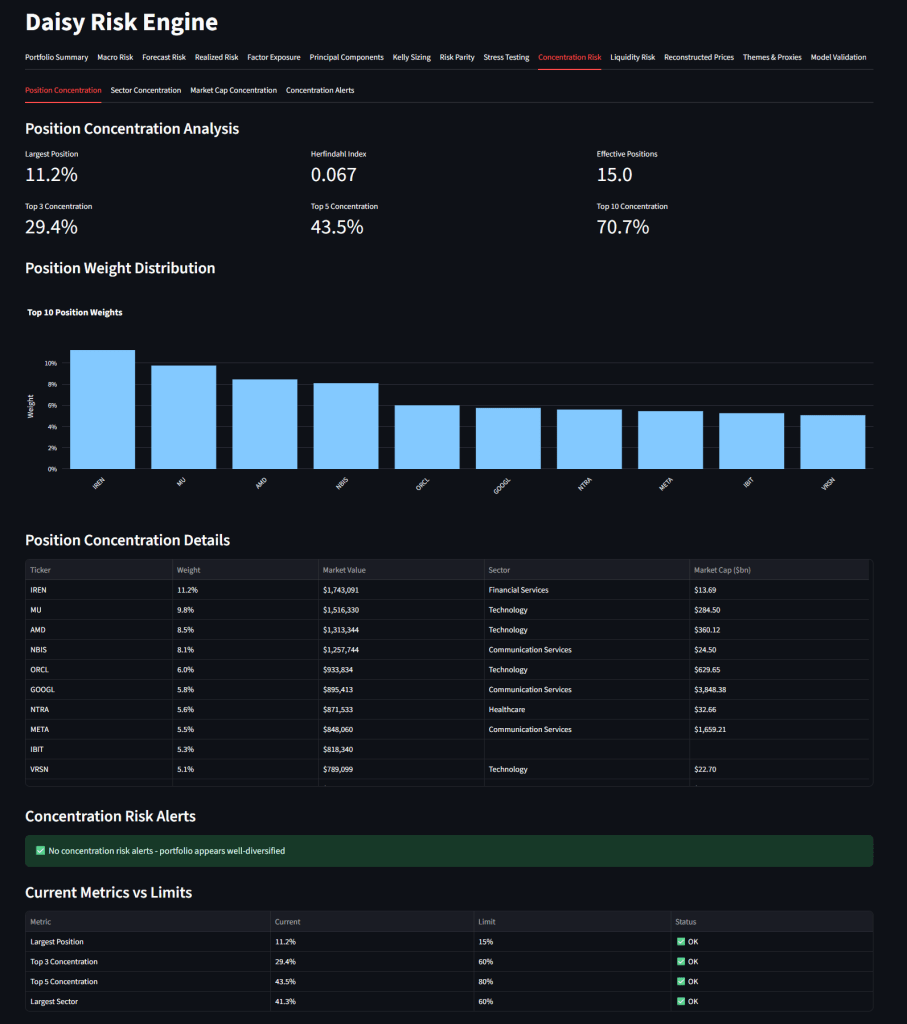Select the Liquidity Risk tab
The height and width of the screenshot is (1024, 907).
click(x=632, y=57)
